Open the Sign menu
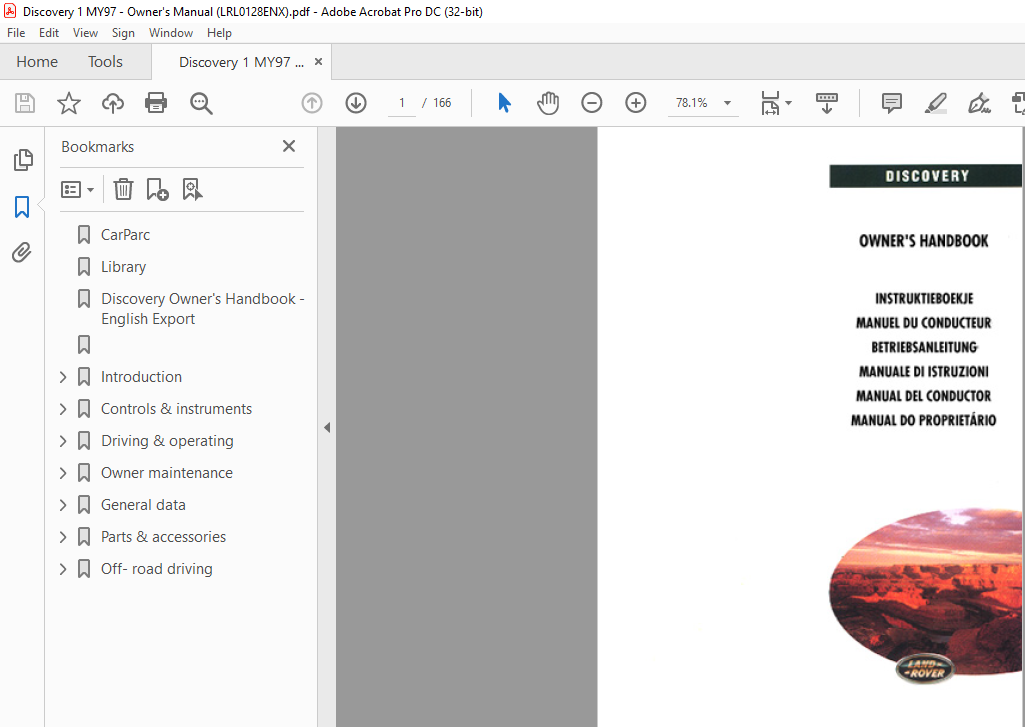Image resolution: width=1025 pixels, height=727 pixels. coord(123,33)
